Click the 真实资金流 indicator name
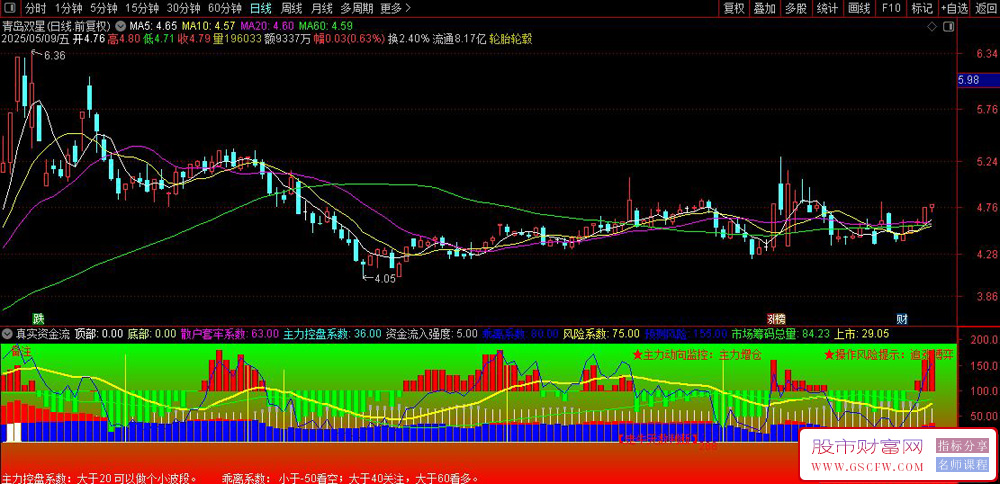 (x=43, y=334)
